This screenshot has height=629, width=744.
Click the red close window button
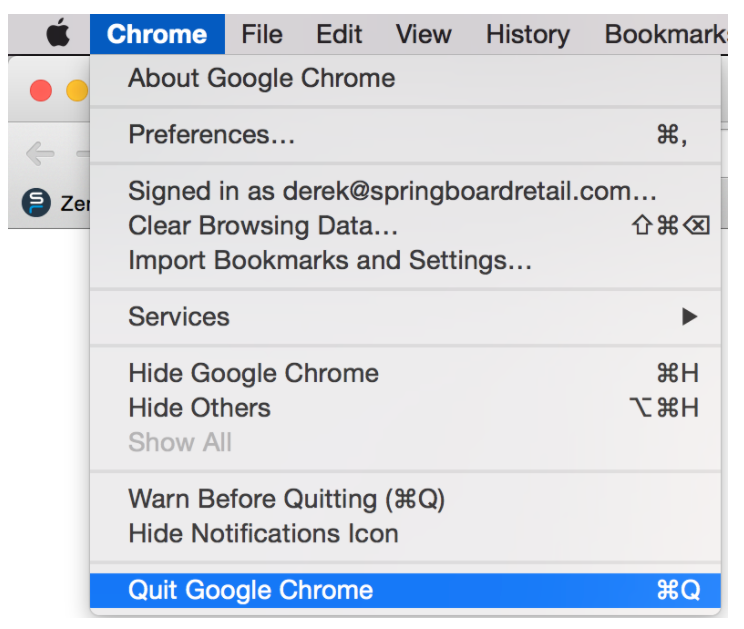pos(41,91)
